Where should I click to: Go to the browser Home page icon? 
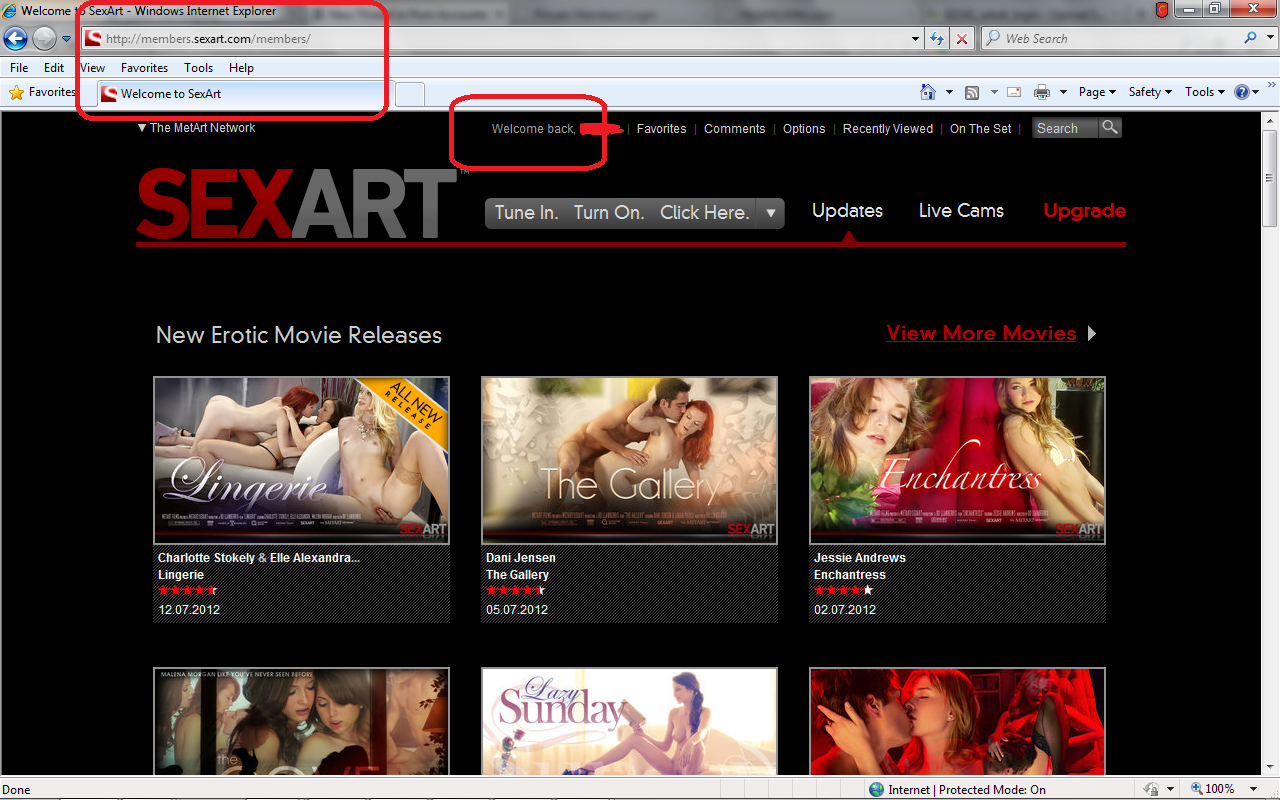(928, 92)
